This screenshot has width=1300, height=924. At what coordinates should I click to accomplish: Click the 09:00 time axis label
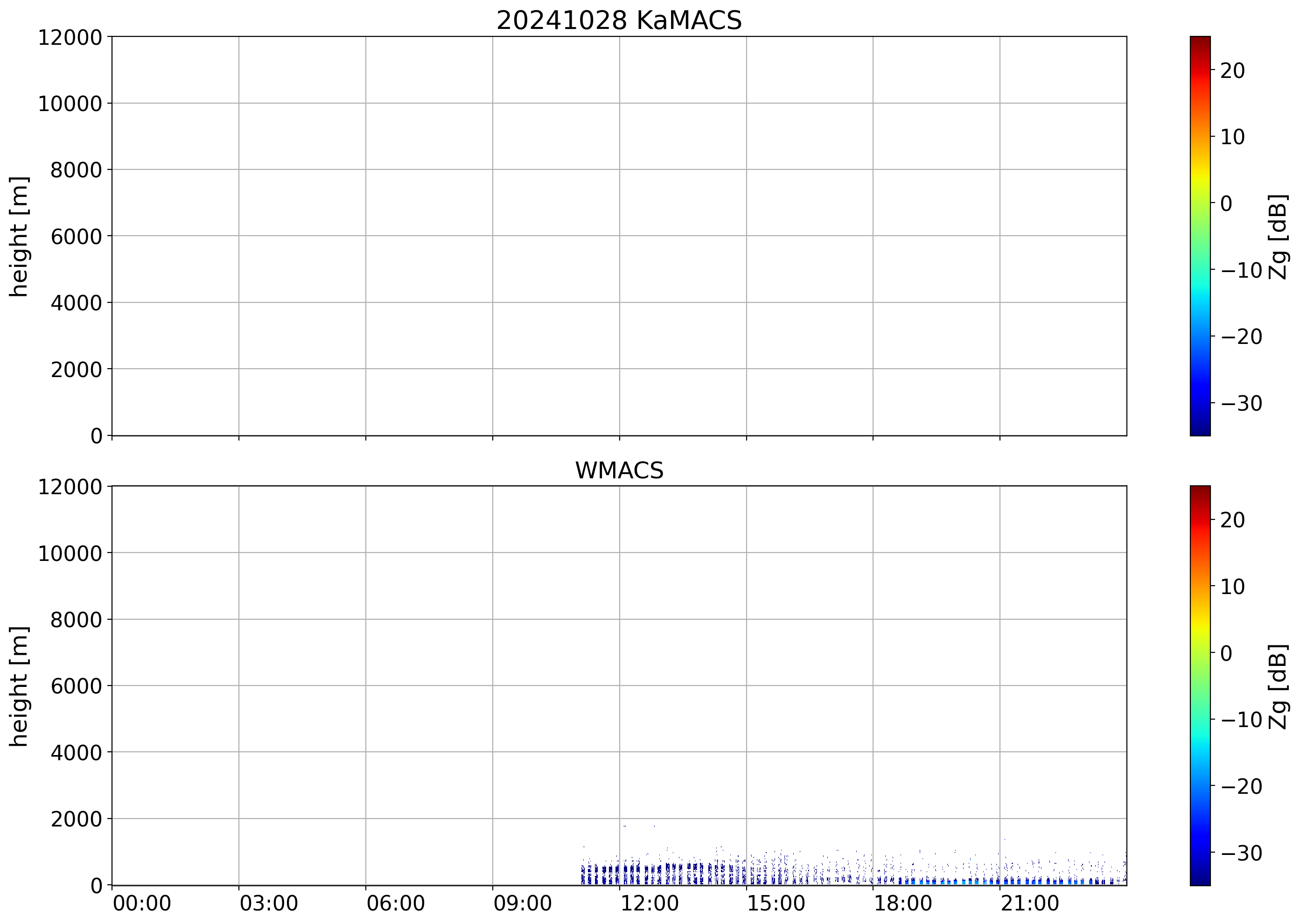(522, 903)
